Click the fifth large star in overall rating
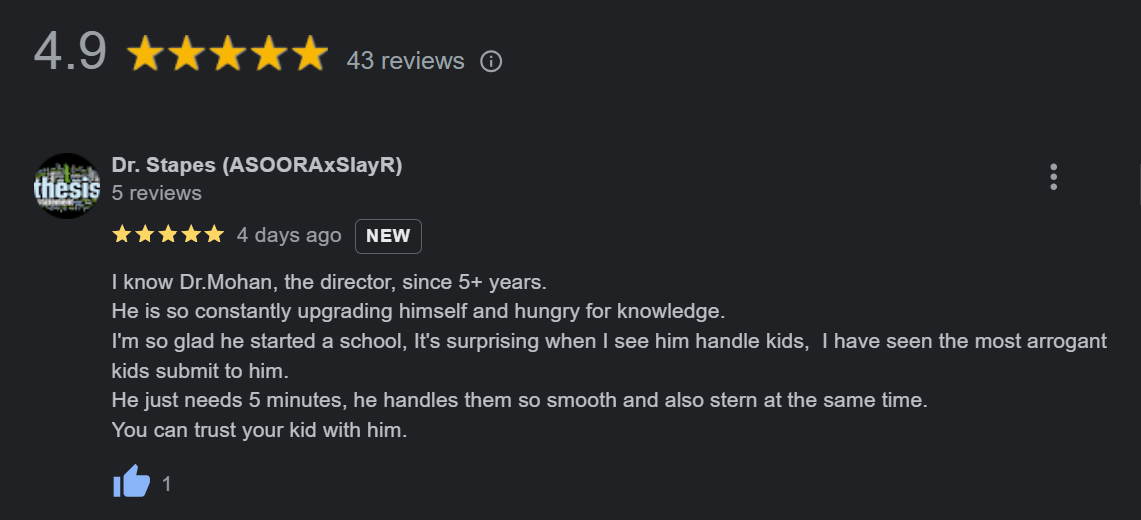The image size is (1141, 520). (309, 55)
